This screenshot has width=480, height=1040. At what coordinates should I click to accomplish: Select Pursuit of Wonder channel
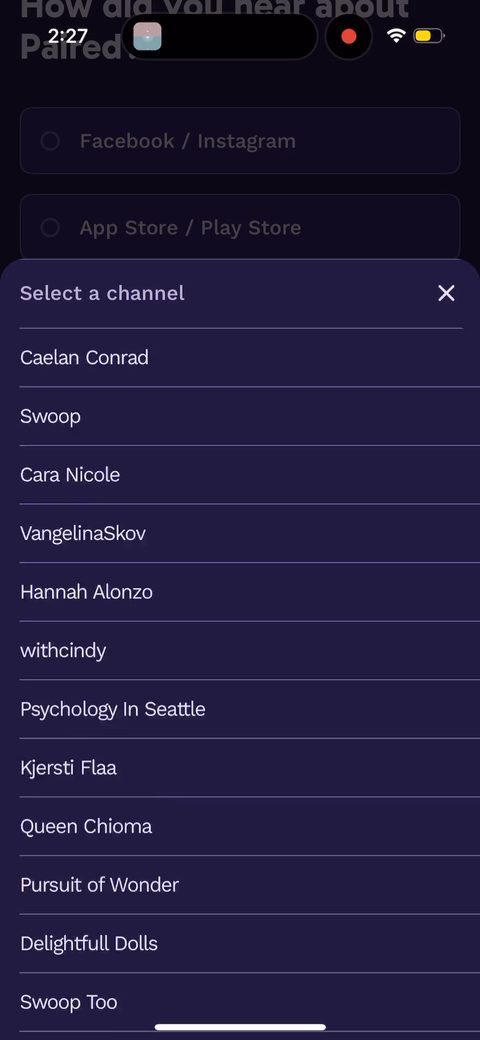pos(241,885)
